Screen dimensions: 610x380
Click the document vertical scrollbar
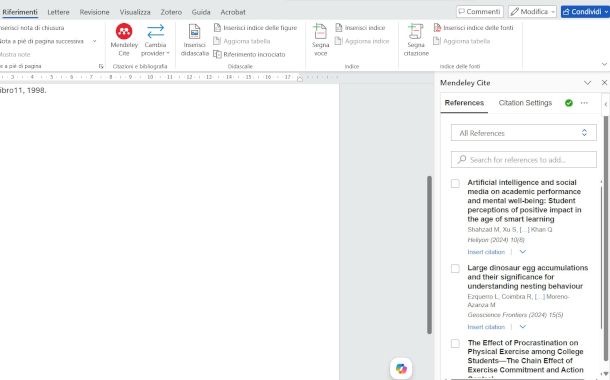pos(429,255)
